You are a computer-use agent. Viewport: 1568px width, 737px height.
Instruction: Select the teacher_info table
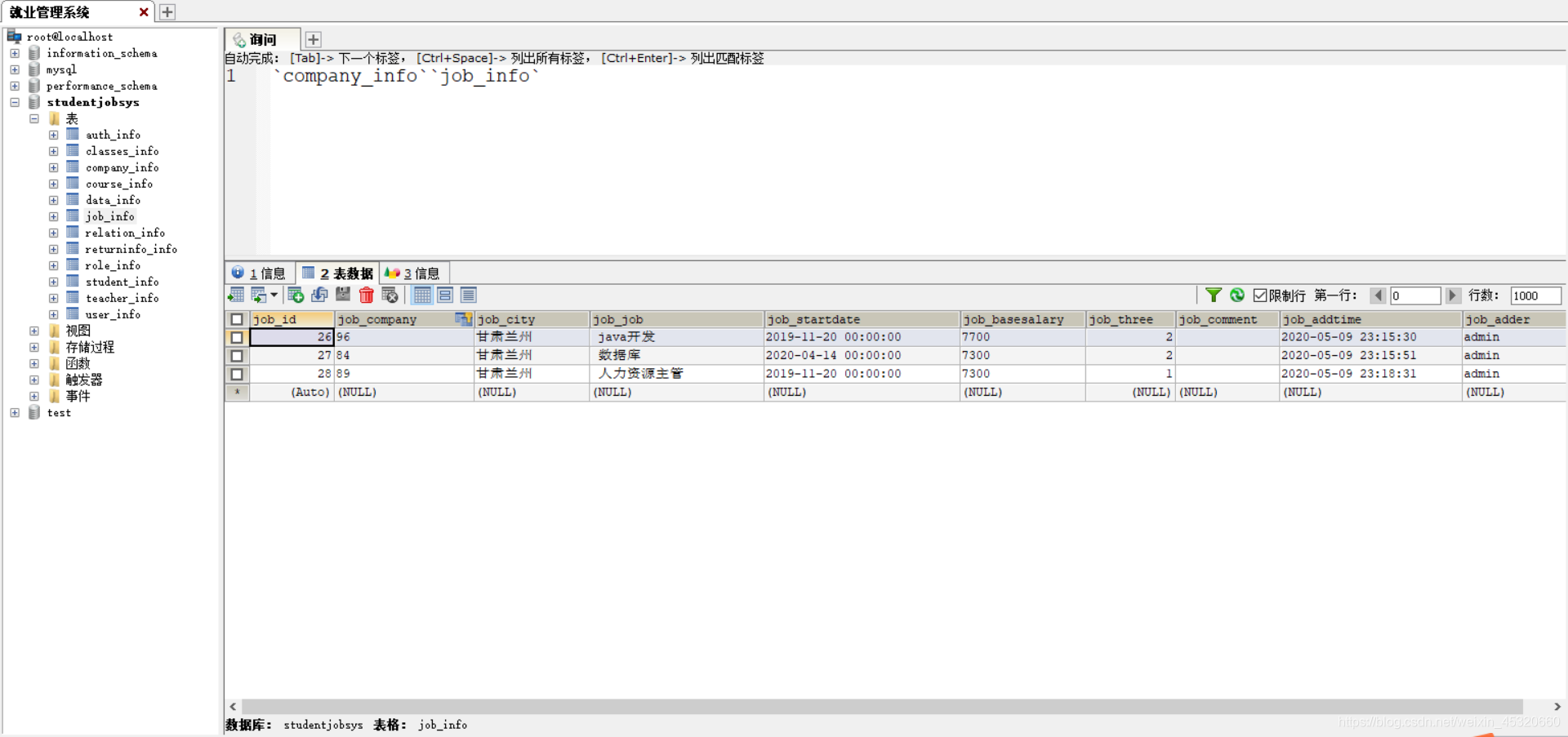(x=122, y=298)
